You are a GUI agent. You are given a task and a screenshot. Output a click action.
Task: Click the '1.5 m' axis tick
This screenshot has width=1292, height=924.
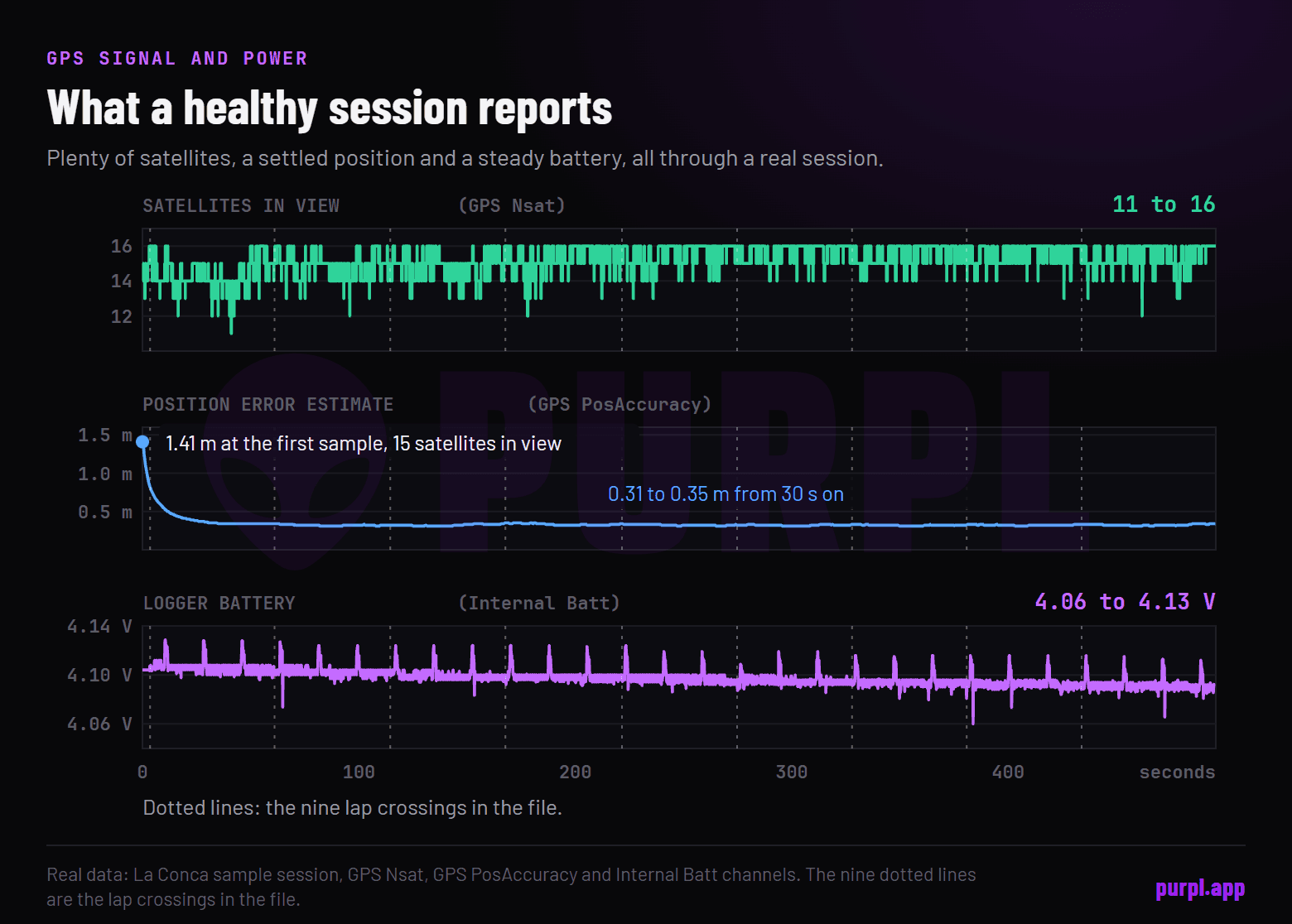(x=105, y=435)
